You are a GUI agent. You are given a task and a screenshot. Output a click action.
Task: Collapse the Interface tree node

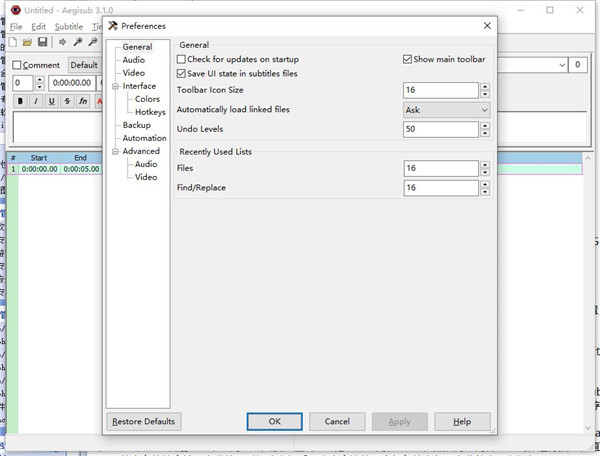pyautogui.click(x=115, y=86)
